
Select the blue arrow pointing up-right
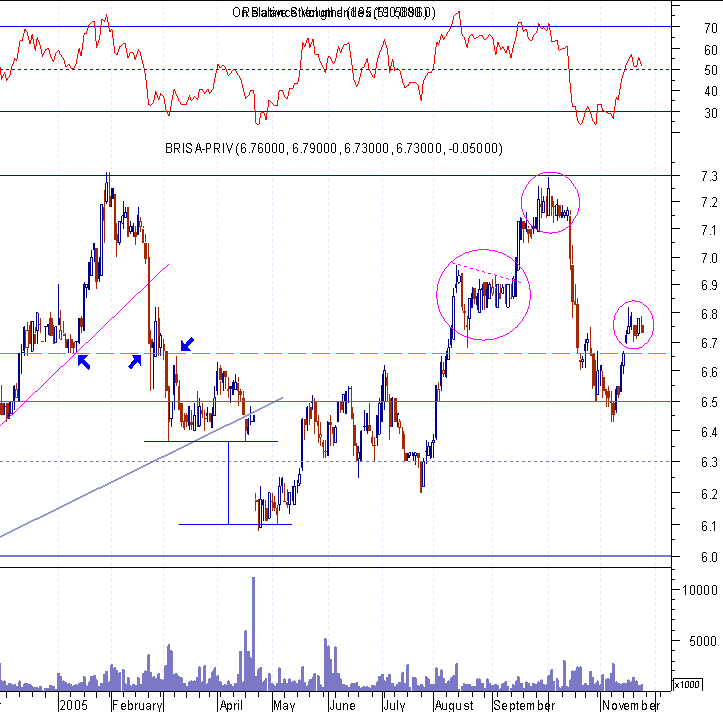pos(134,362)
